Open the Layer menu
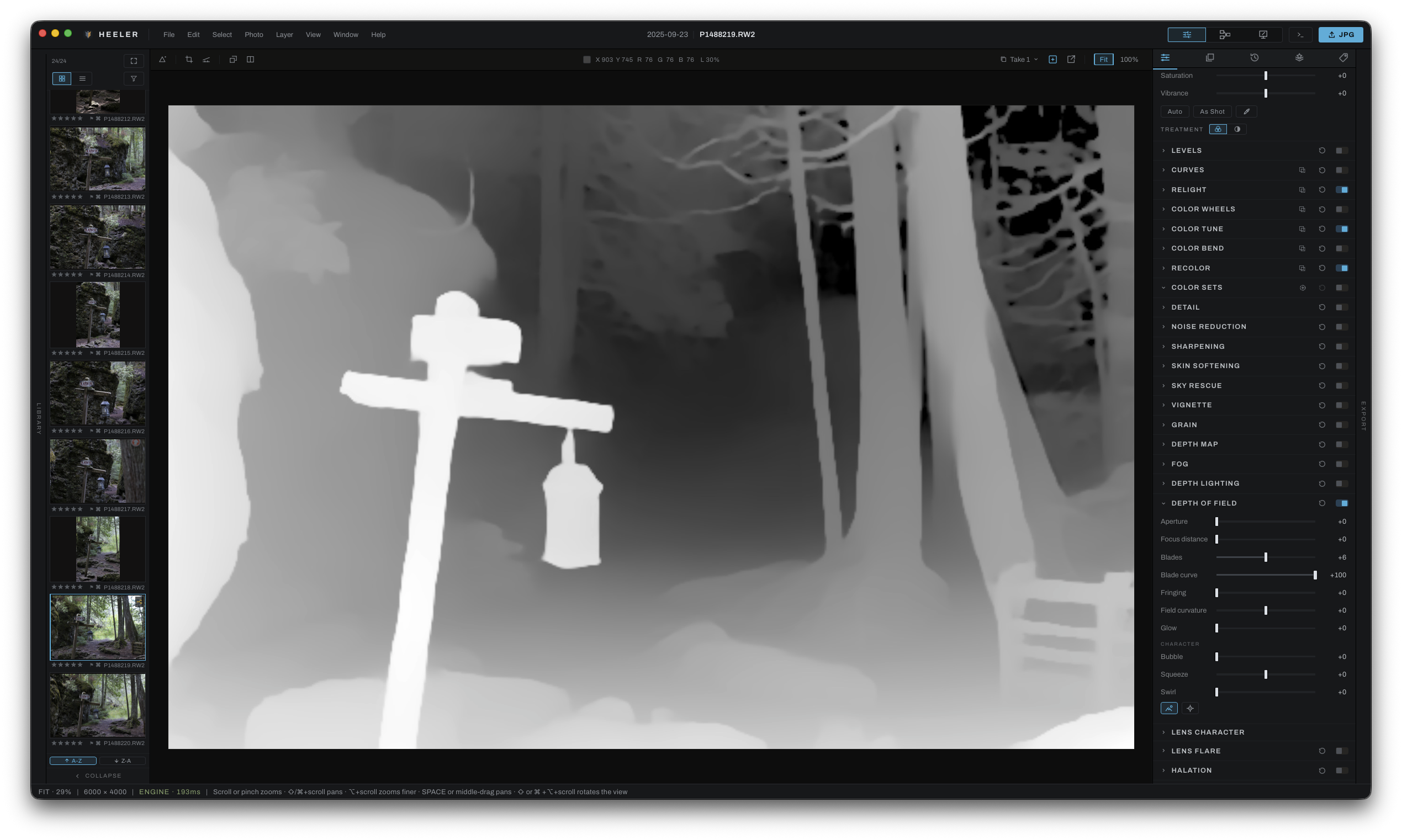The image size is (1402, 840). [x=284, y=35]
